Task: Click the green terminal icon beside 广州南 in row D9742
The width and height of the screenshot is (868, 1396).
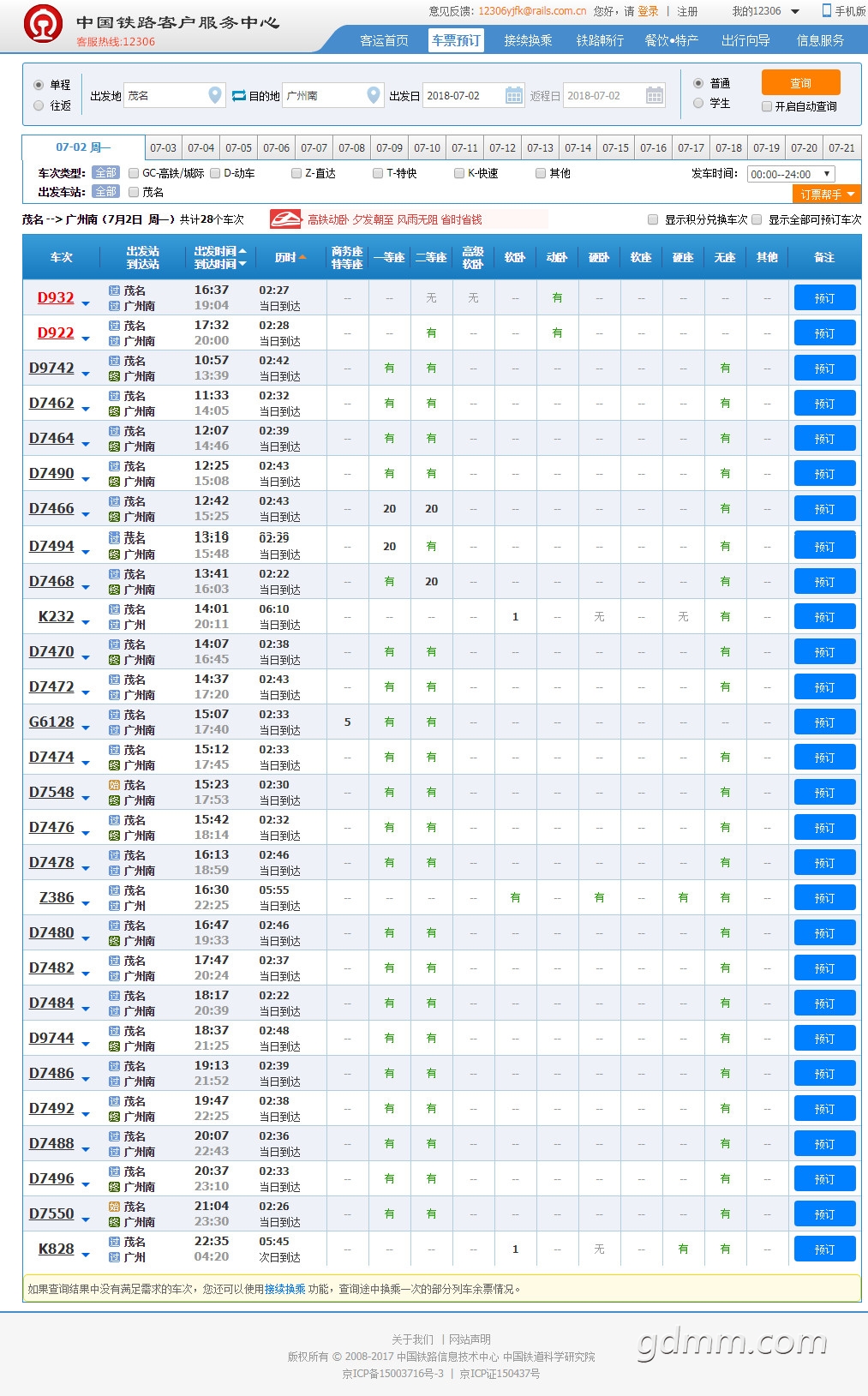Action: click(114, 376)
